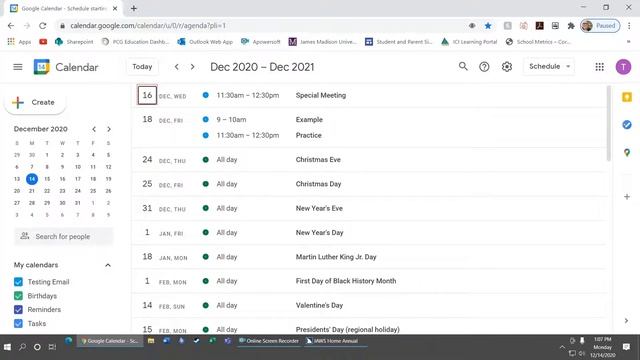Open the Windows Start menu

click(7, 347)
